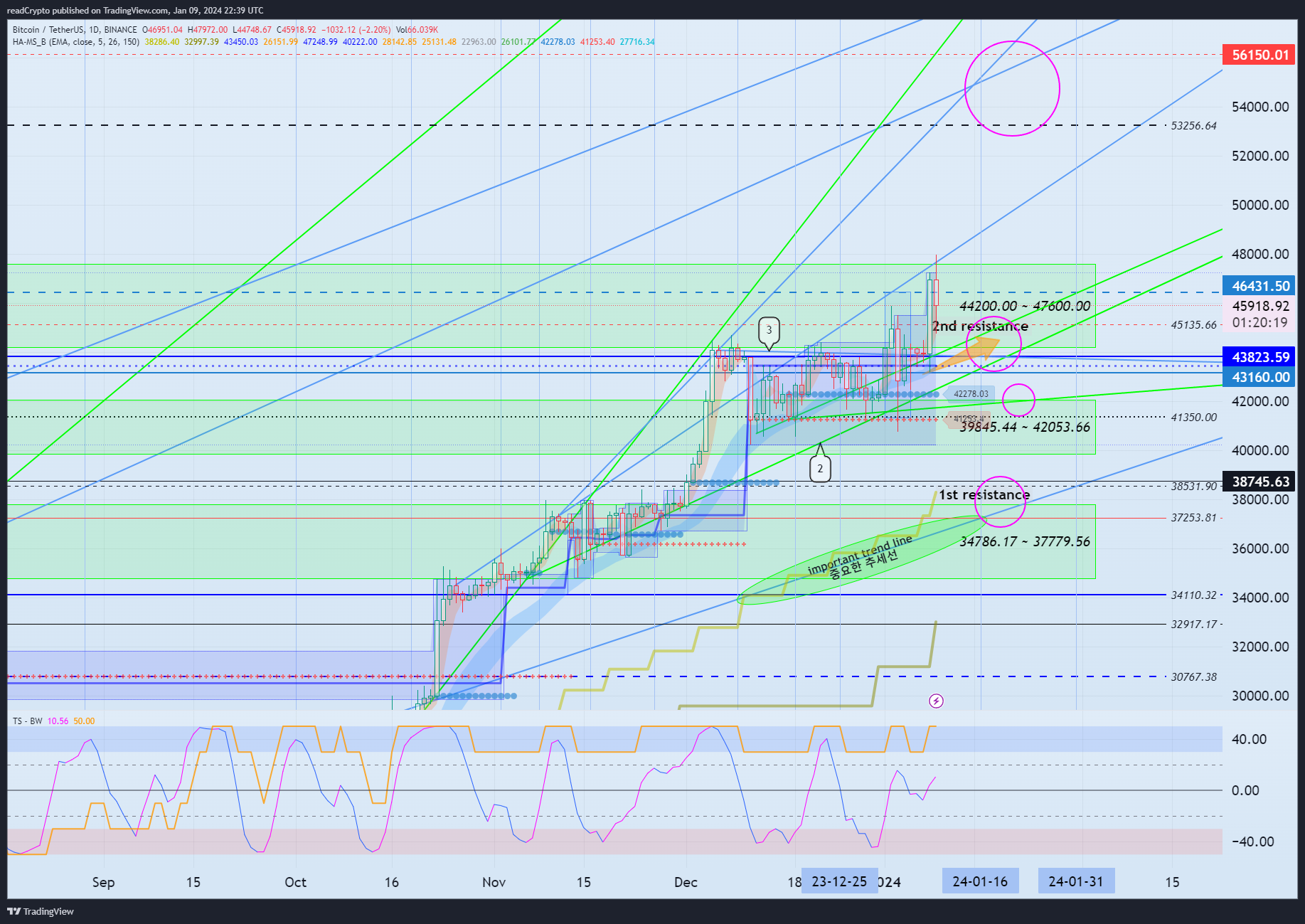The image size is (1305, 924).
Task: Click the TradingView logo in the footer
Action: [x=41, y=911]
